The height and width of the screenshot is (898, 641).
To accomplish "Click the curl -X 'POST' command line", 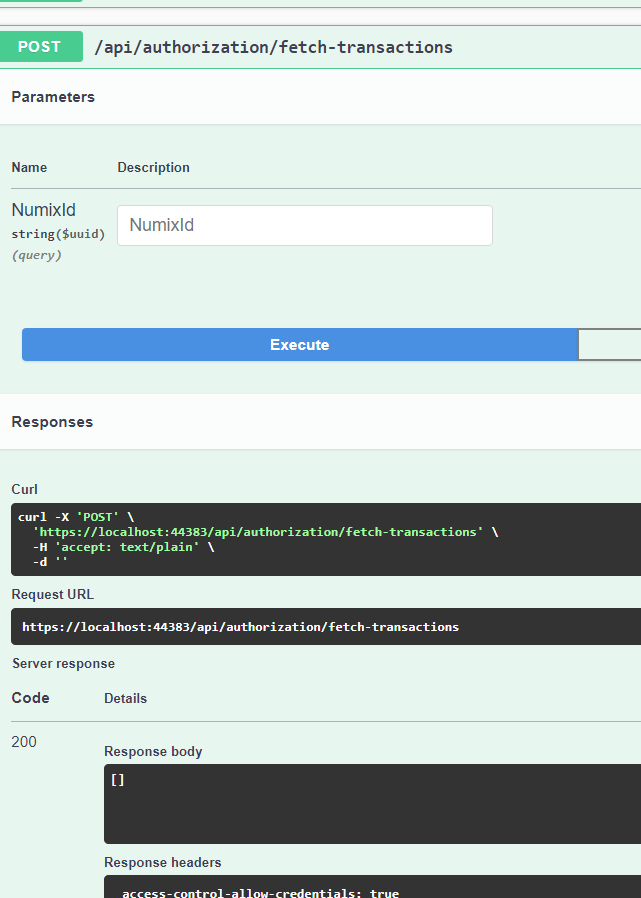I will [x=76, y=517].
